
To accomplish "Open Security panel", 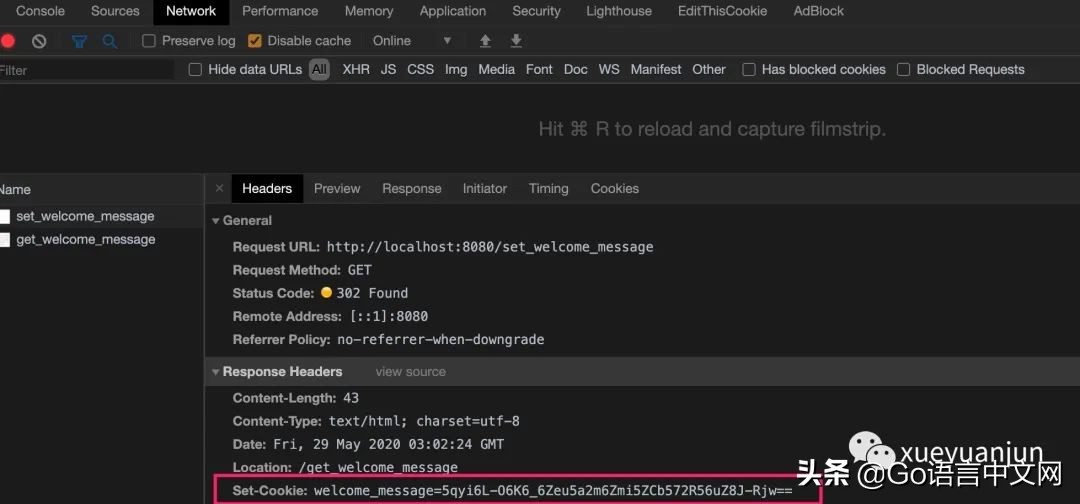I will [x=537, y=11].
